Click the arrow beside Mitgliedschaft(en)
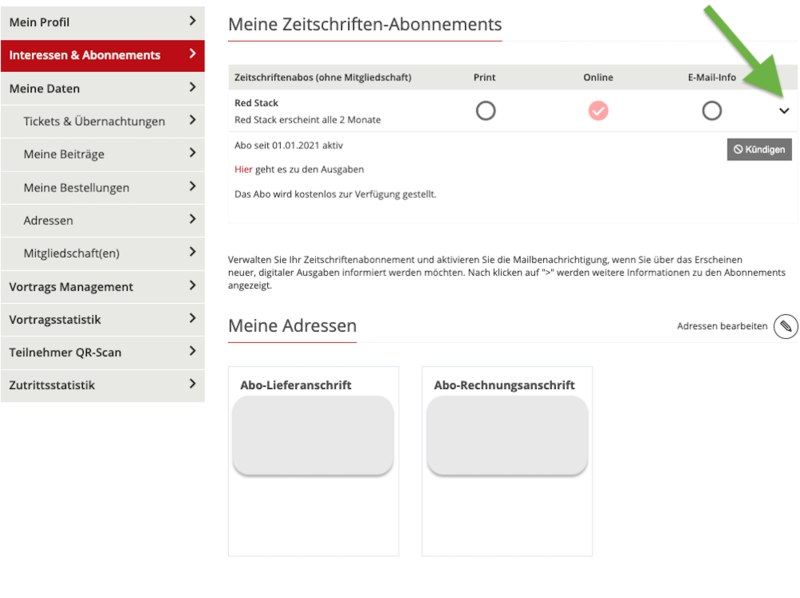Viewport: 800px width, 598px height. click(192, 252)
